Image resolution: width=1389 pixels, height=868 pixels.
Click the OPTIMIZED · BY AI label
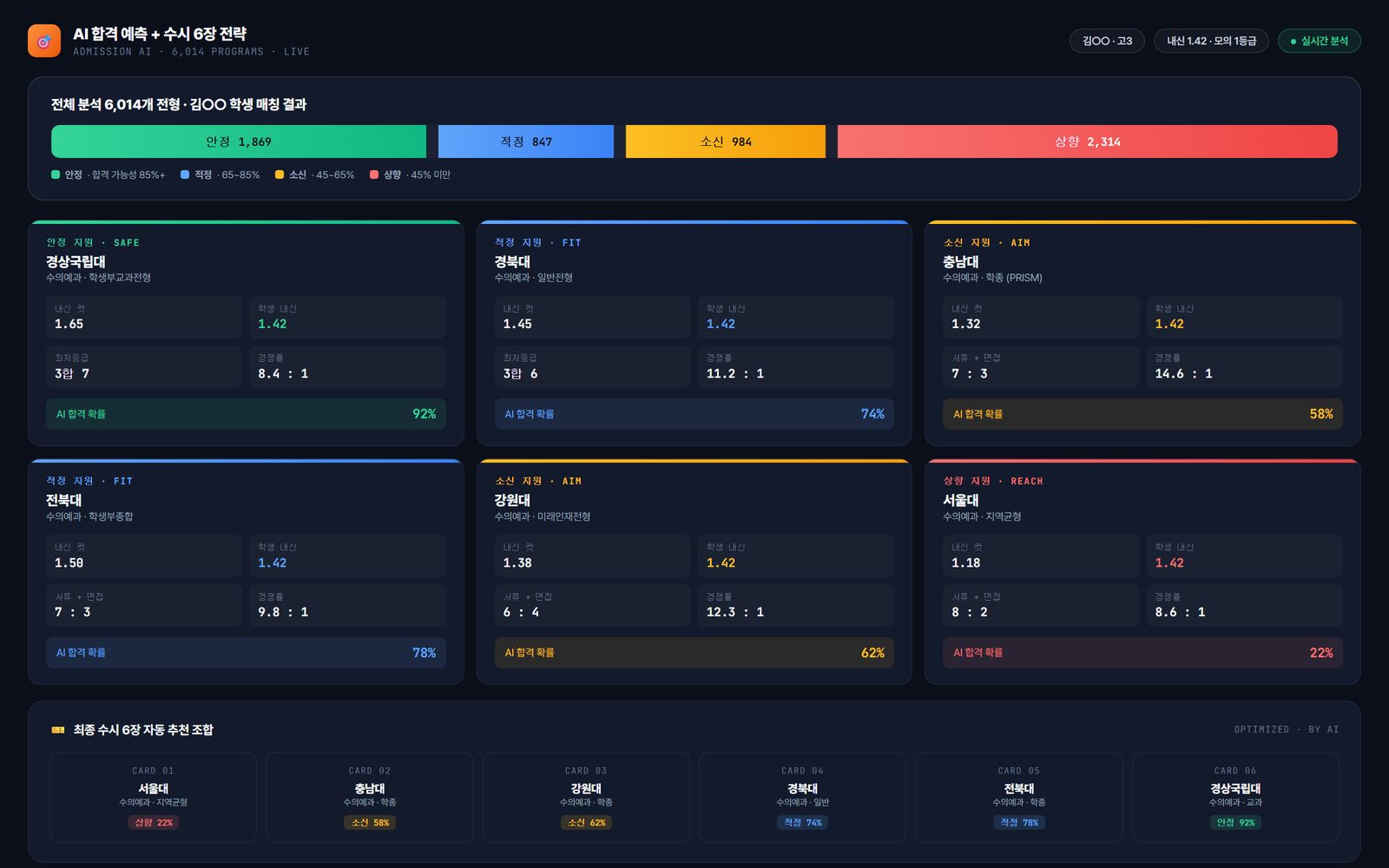tap(1286, 730)
